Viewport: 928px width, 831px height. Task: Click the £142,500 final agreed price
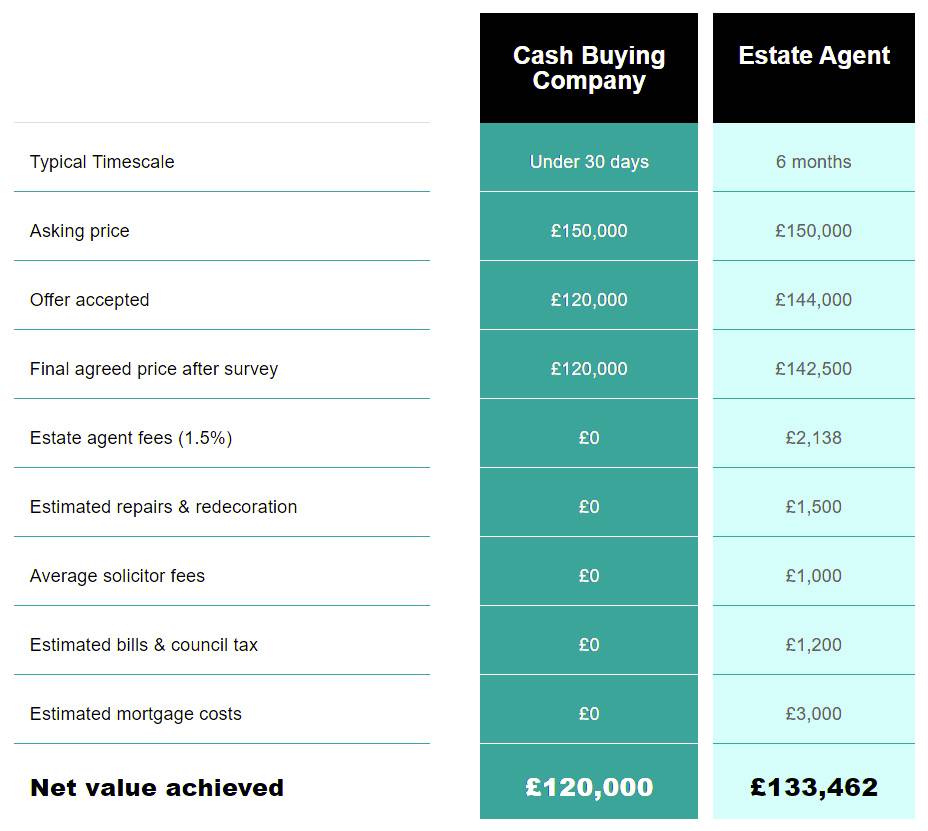point(814,369)
